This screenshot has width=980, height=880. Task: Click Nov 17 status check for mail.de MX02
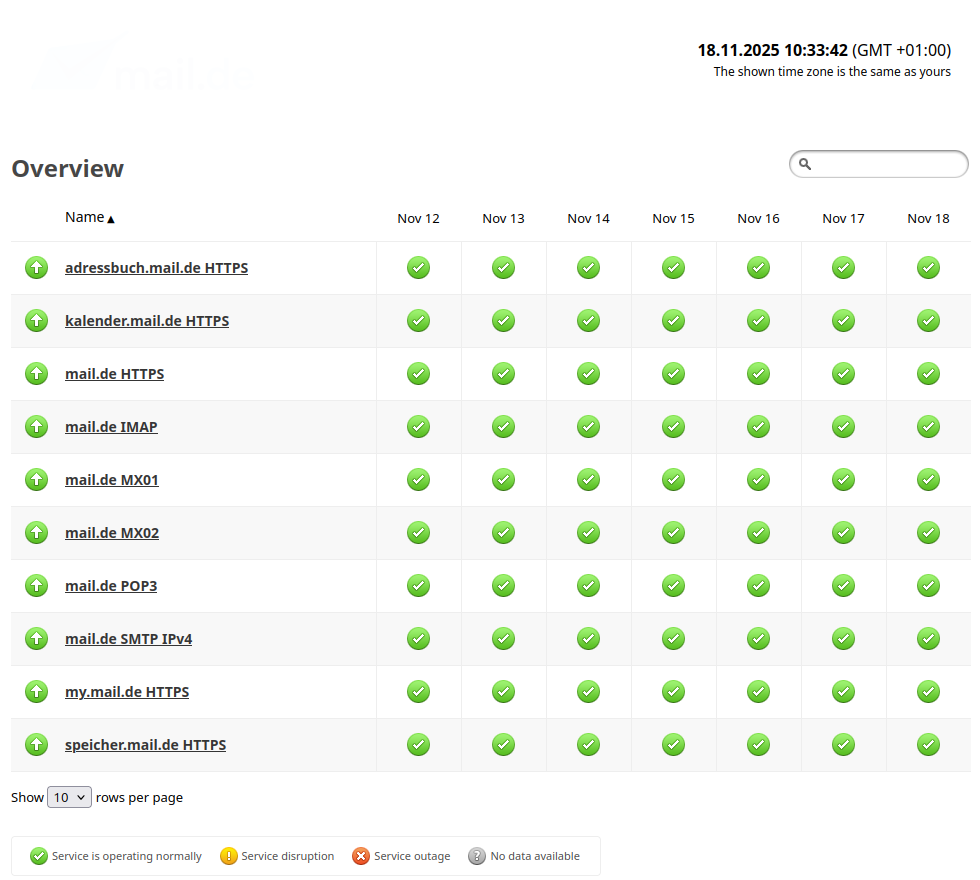[x=843, y=533]
